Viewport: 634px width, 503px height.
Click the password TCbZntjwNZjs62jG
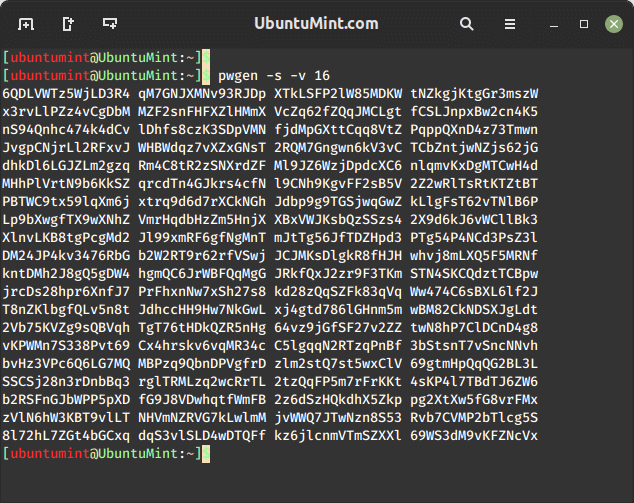pos(474,148)
